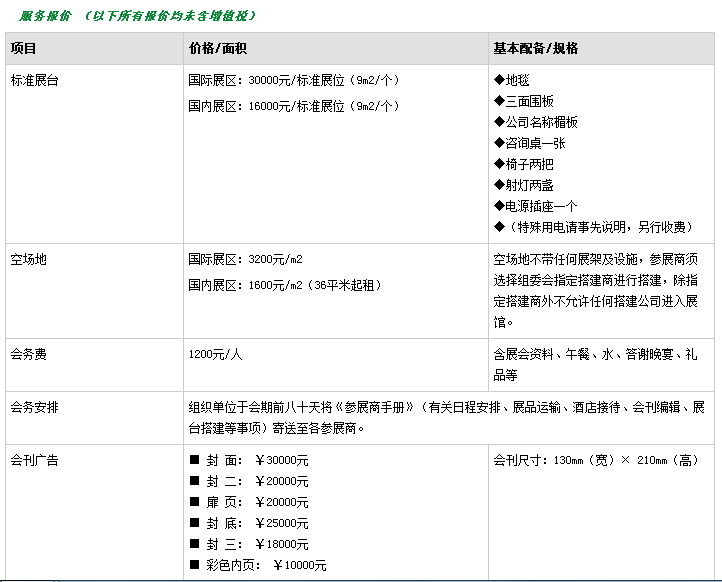Click the diamond bullet beside 地毯
This screenshot has width=722, height=582.
(x=499, y=80)
